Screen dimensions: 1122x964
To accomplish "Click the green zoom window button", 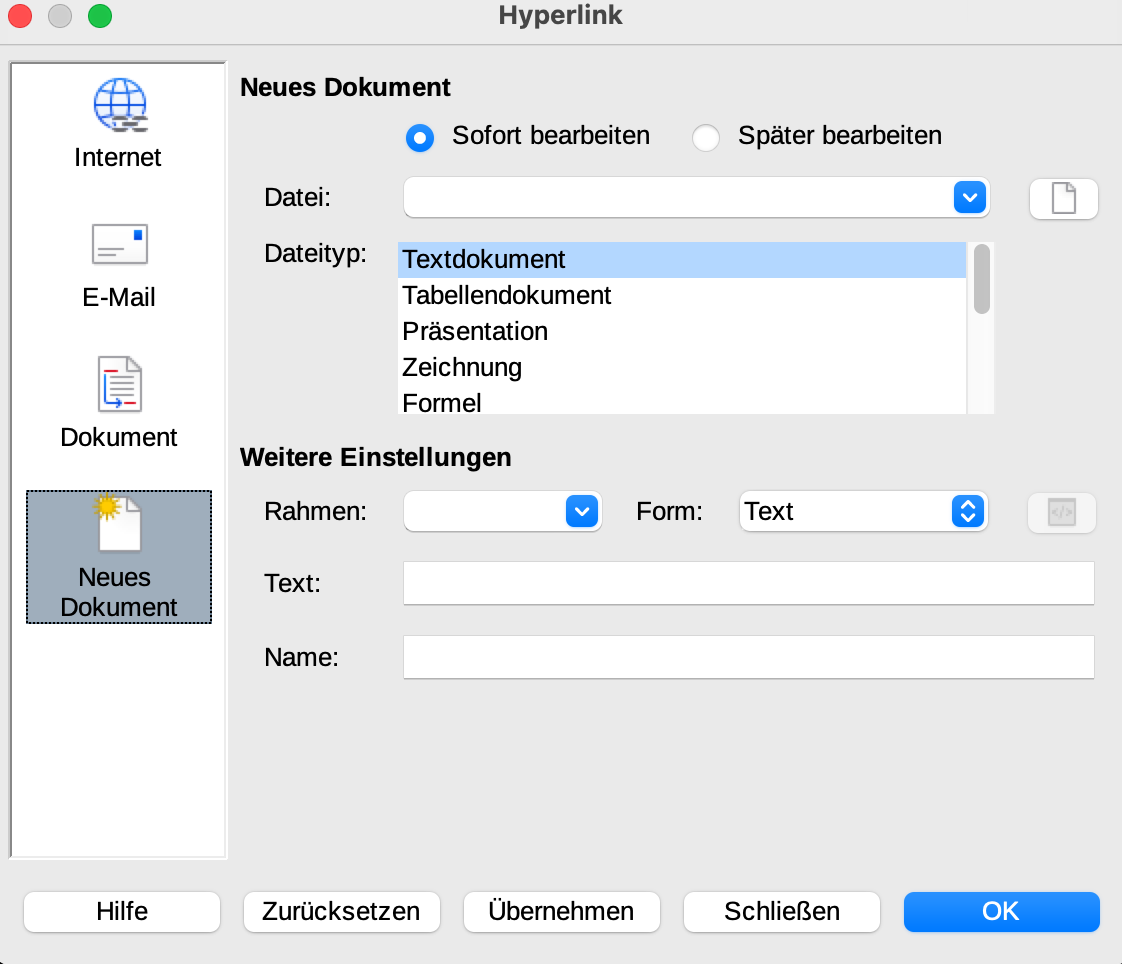I will pos(100,16).
